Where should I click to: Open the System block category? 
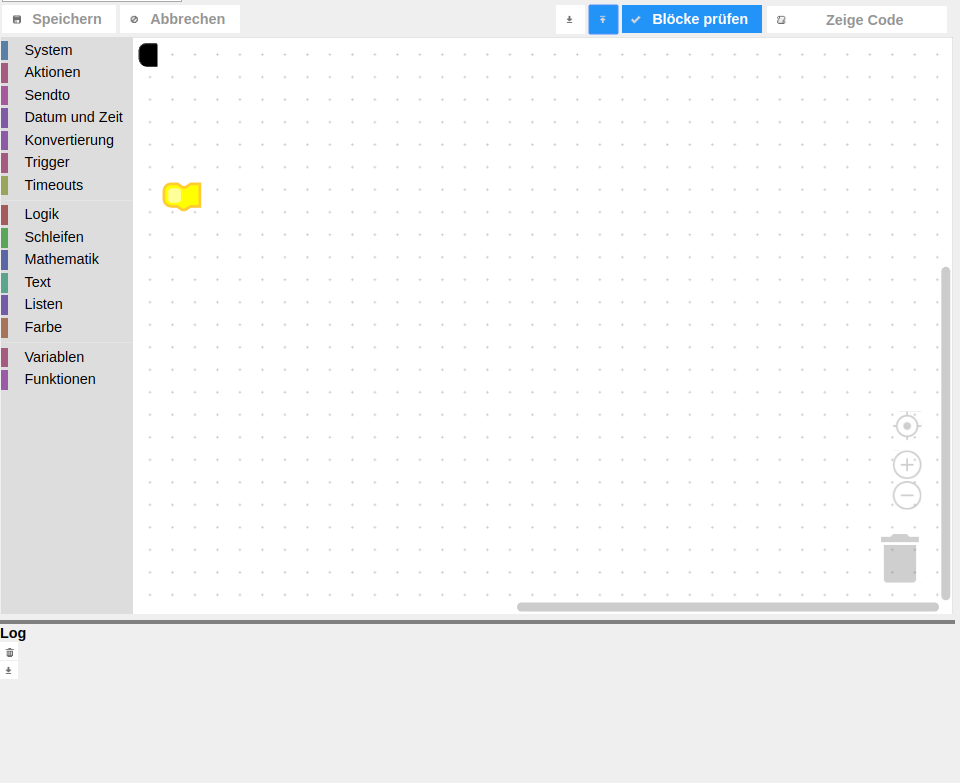67,50
